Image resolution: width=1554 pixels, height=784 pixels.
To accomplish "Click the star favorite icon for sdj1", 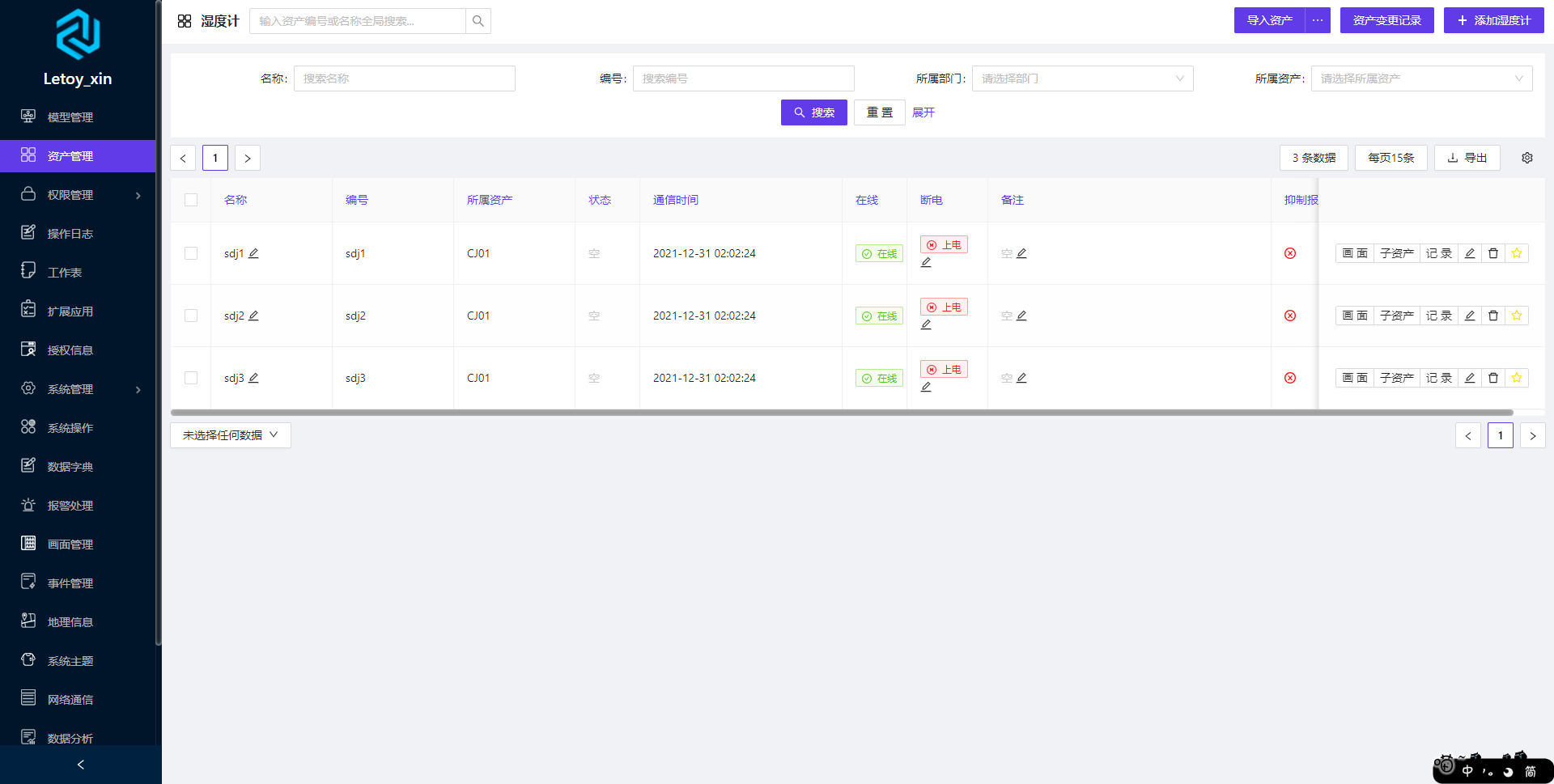I will [x=1517, y=253].
